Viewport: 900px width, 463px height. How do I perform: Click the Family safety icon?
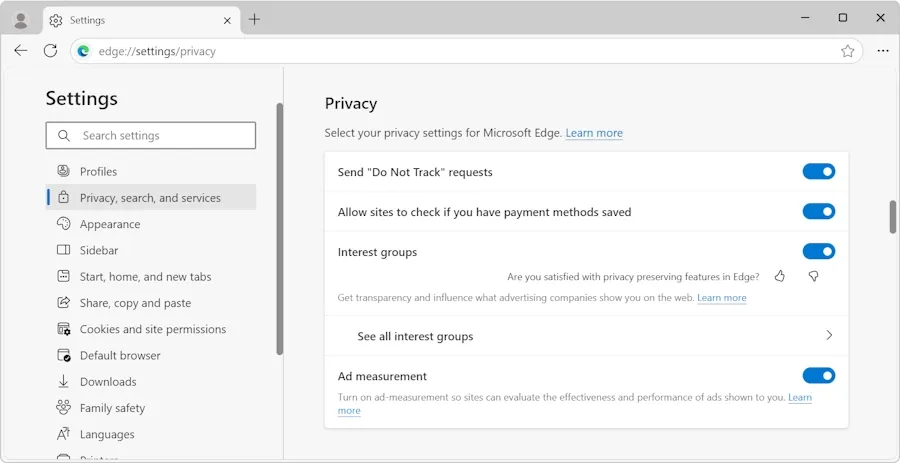(63, 408)
